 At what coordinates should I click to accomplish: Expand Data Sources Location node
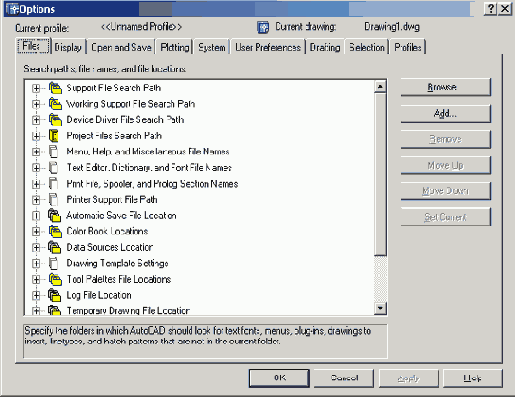(x=36, y=247)
